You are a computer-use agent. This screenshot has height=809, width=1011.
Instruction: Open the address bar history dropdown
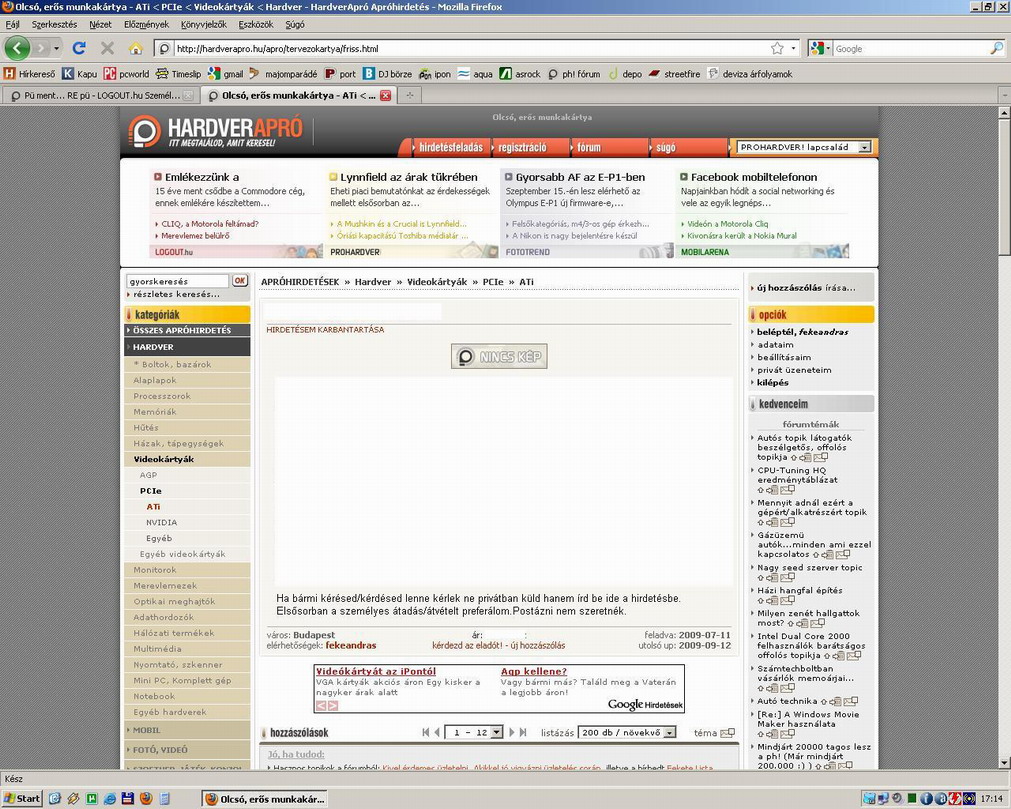793,48
